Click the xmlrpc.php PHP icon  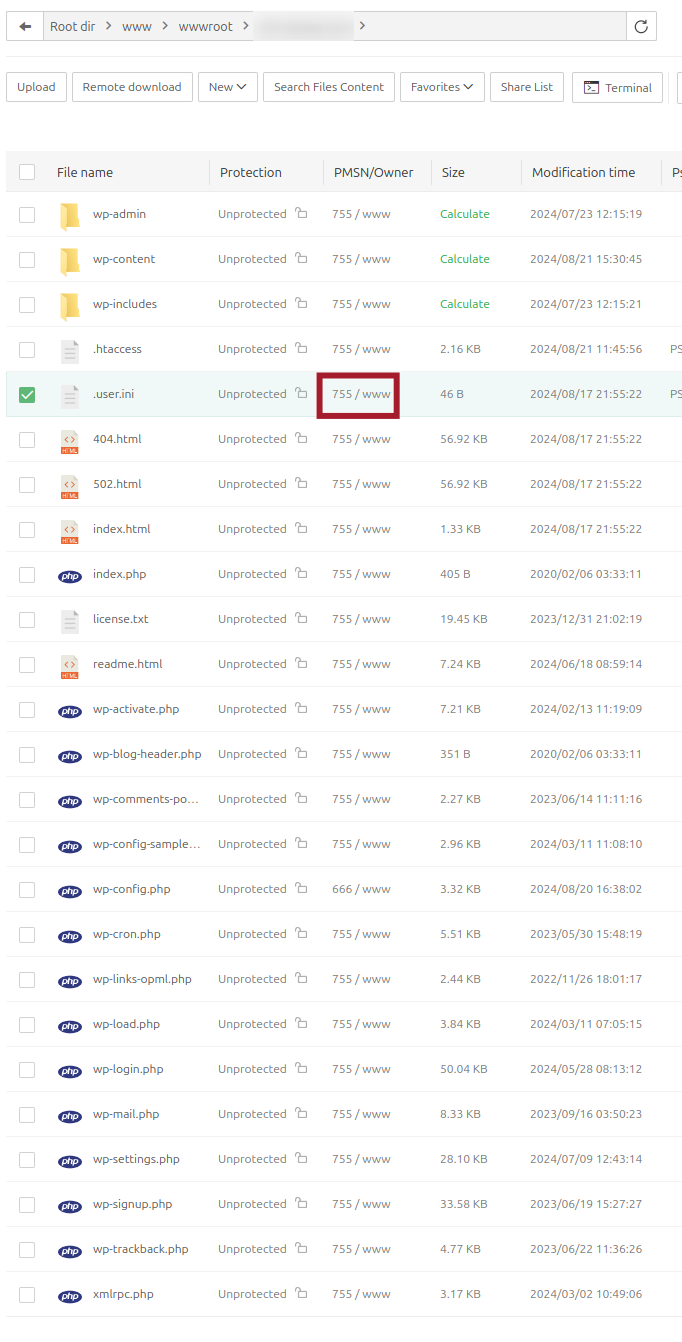coord(70,1295)
